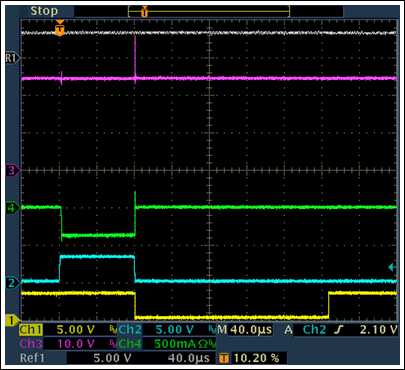Click the trigger level arrow on right edge
This screenshot has width=405, height=370.
pos(392,267)
